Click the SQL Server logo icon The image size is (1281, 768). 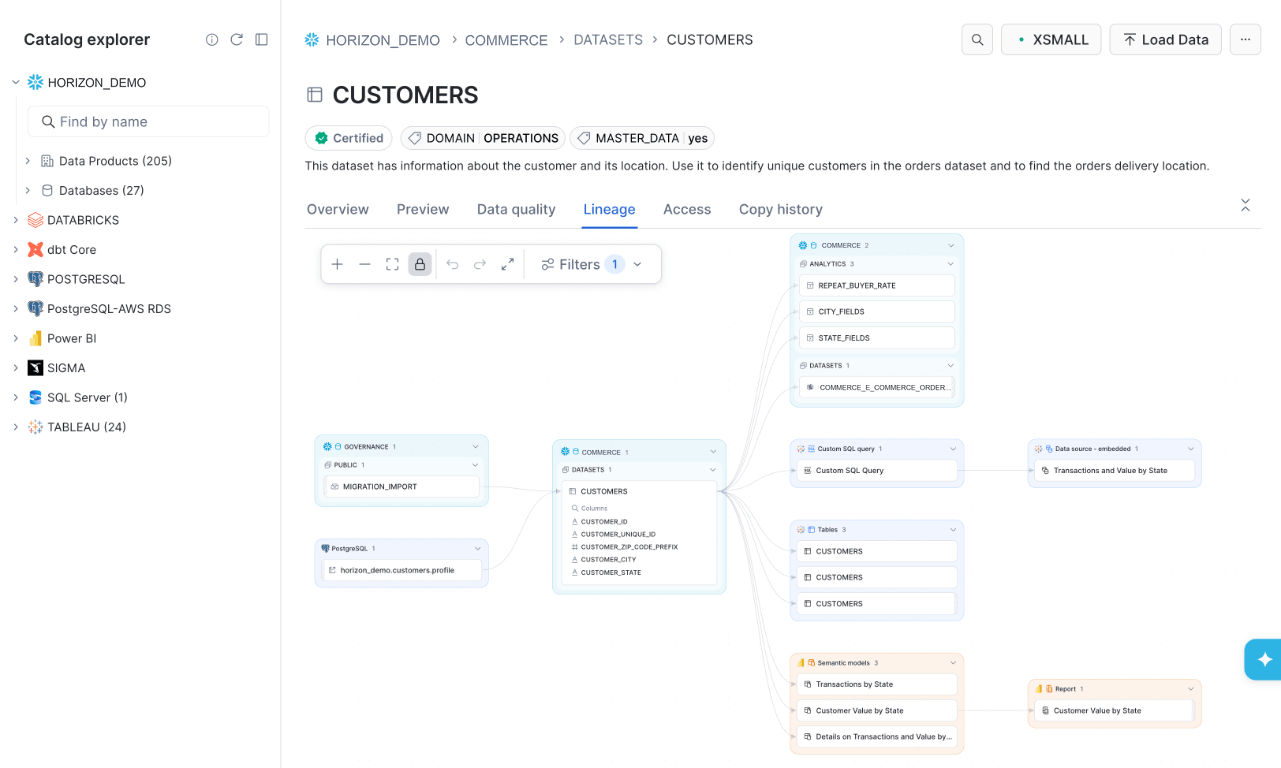(36, 398)
